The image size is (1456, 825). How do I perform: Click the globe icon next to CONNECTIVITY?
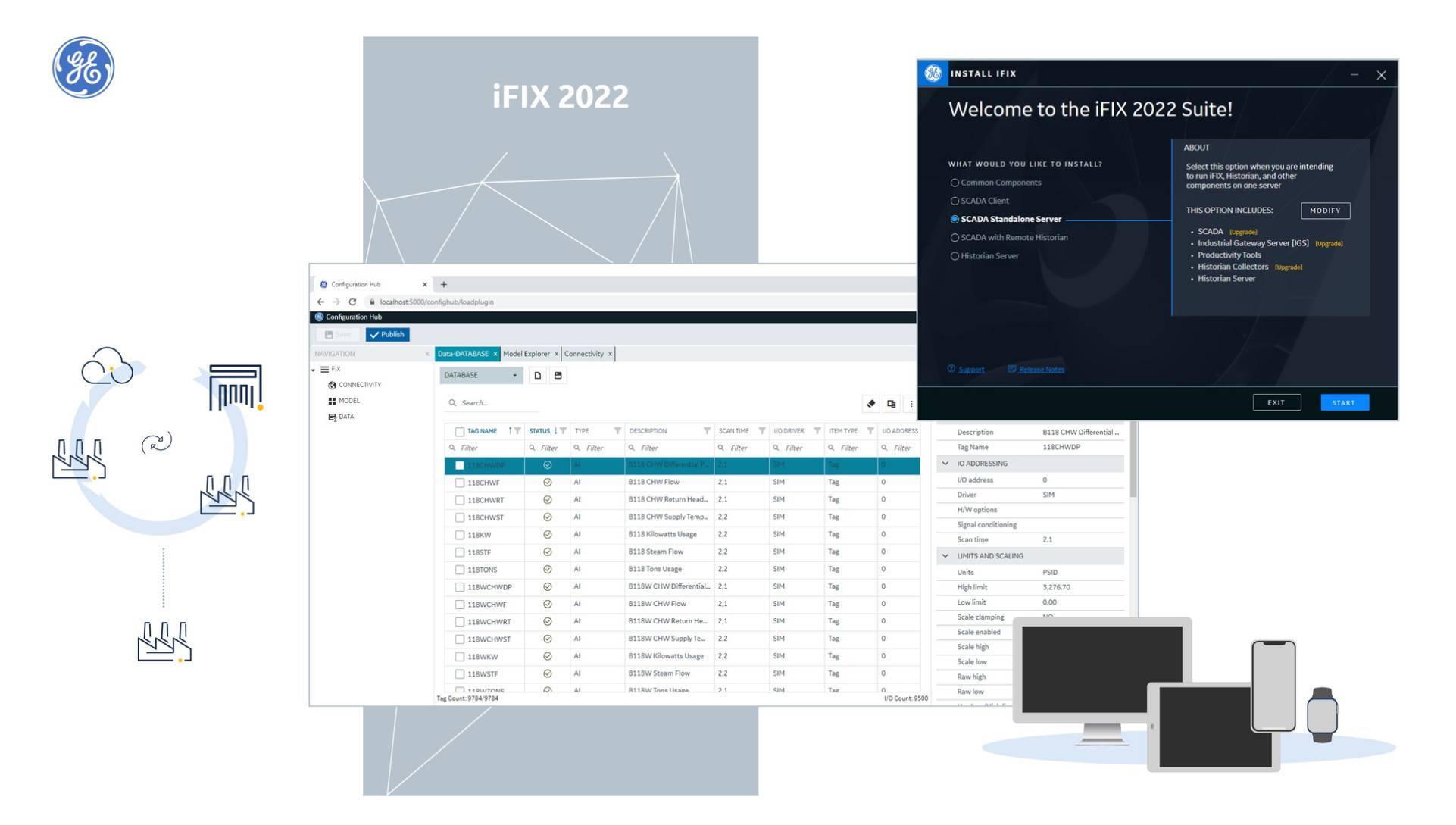(332, 386)
